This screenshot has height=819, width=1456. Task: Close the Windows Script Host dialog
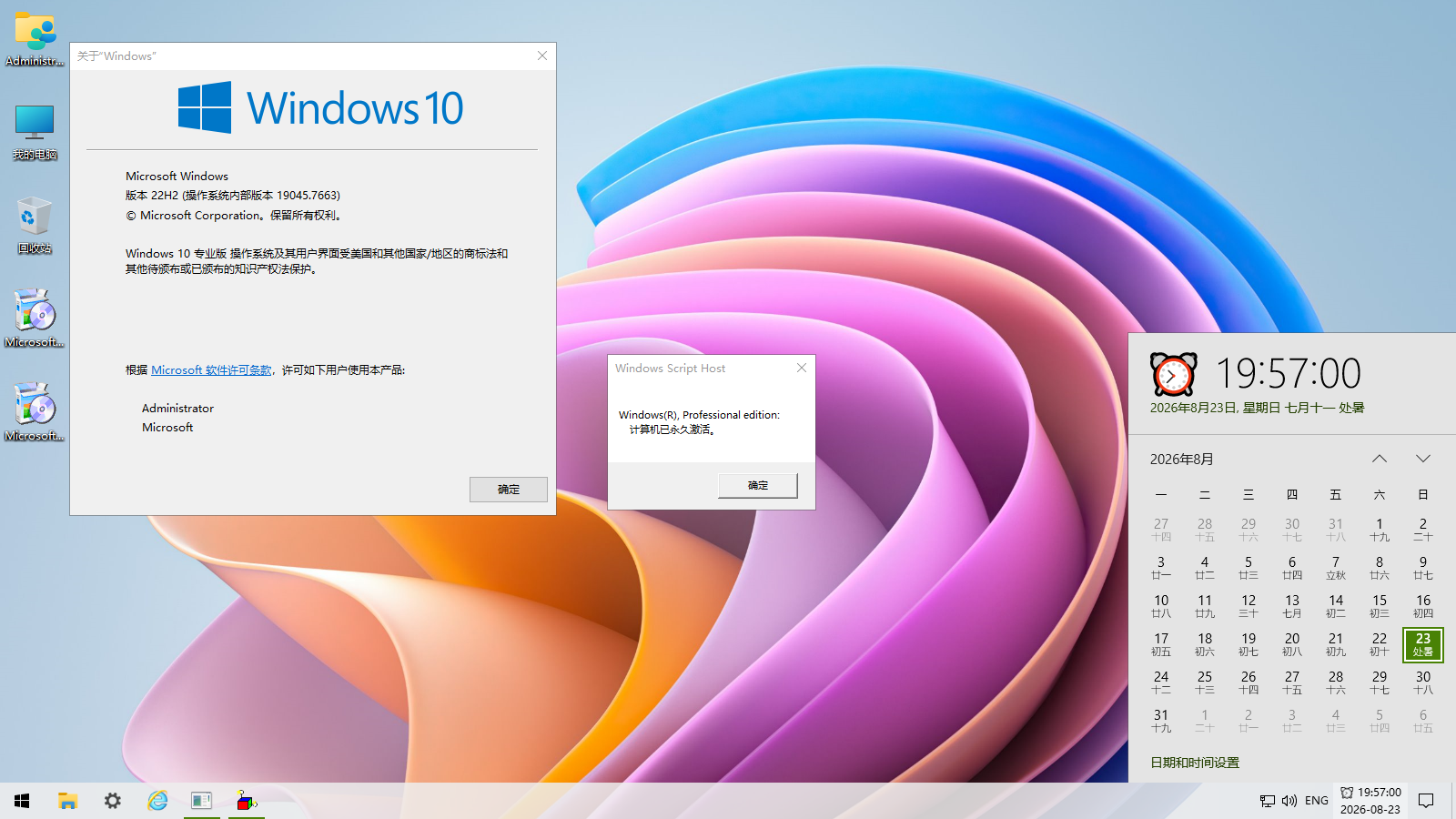pos(802,368)
